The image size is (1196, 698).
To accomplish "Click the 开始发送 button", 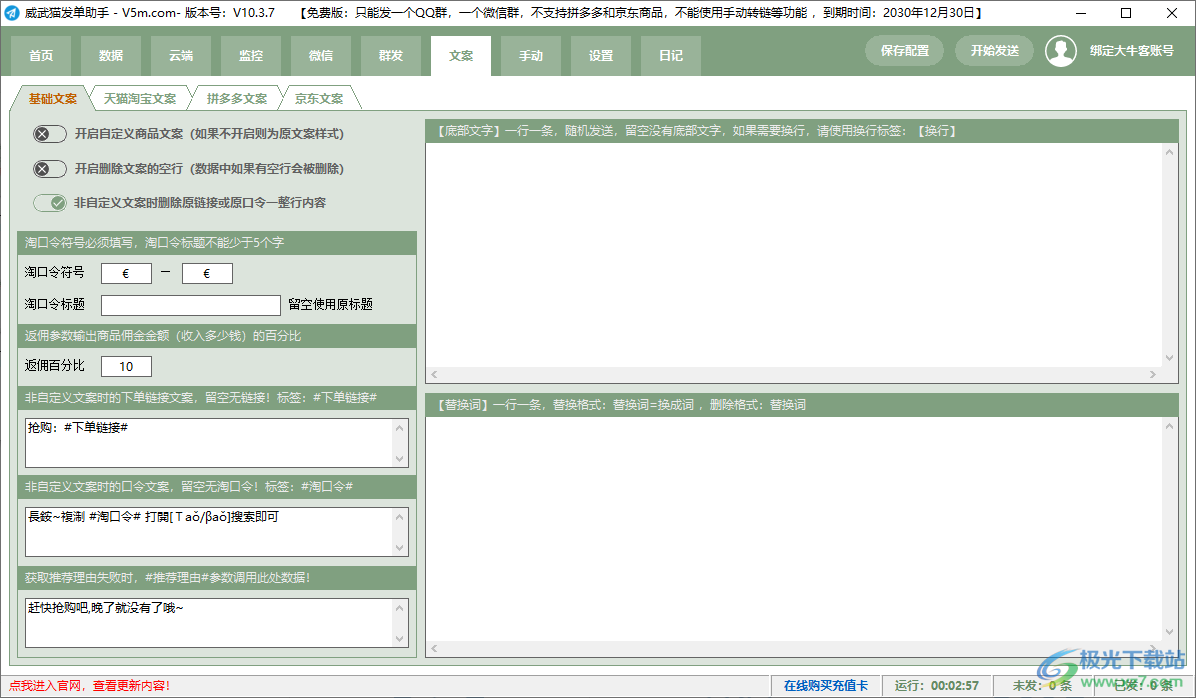I will click(x=995, y=51).
